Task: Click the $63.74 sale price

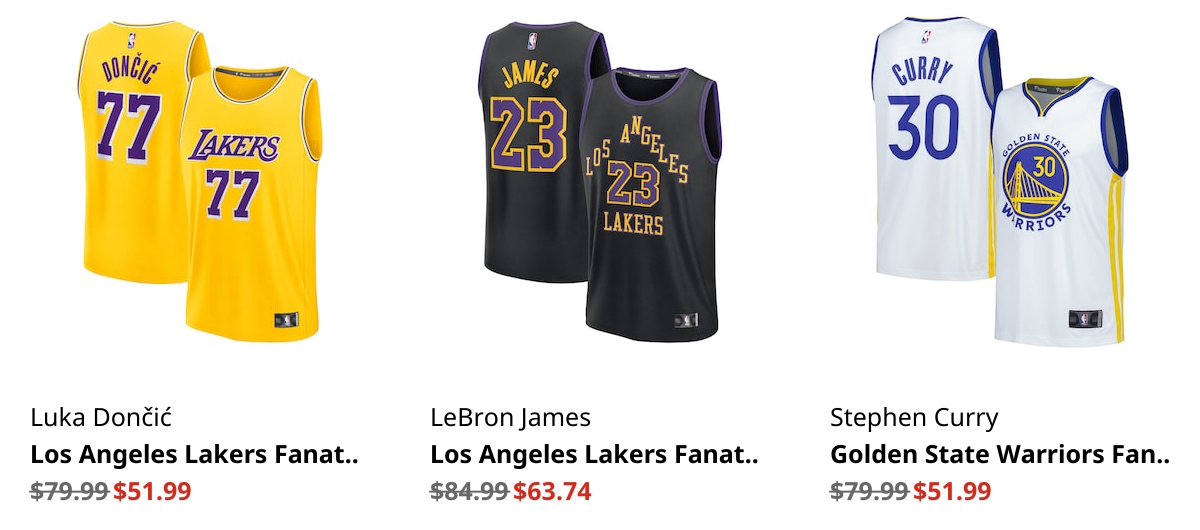Action: pyautogui.click(x=552, y=491)
